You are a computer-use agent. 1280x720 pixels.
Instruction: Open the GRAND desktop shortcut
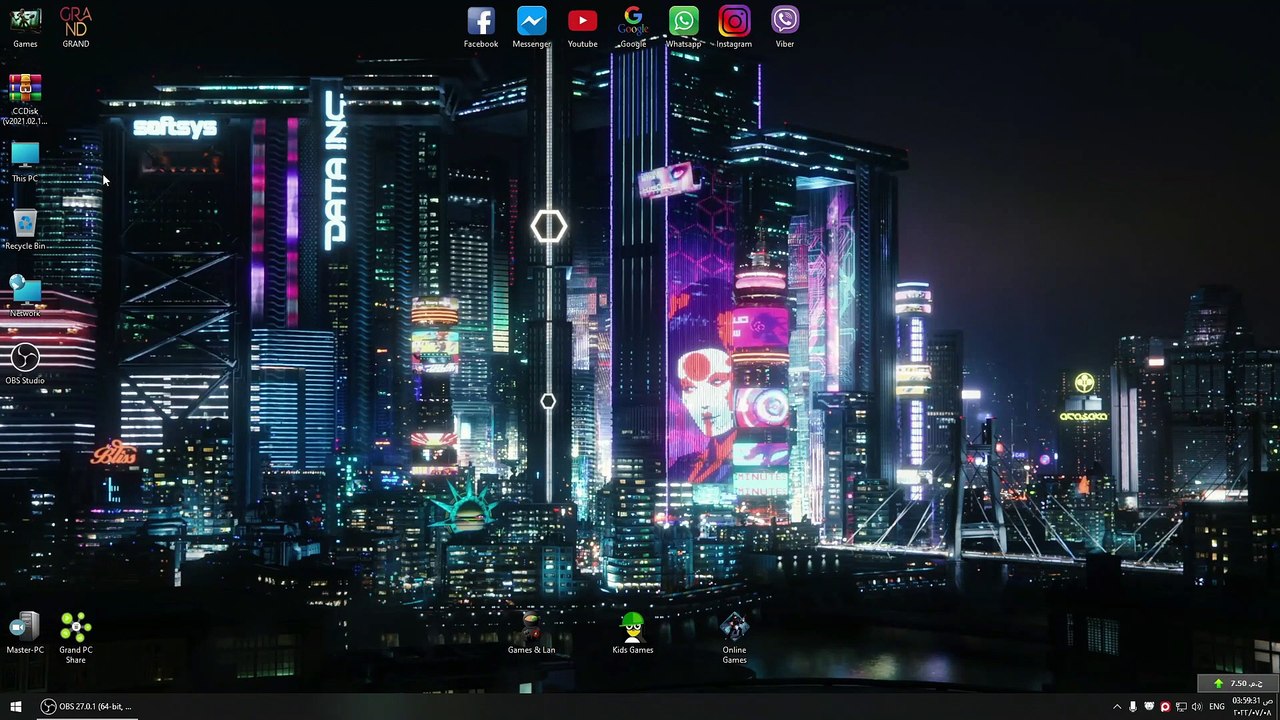pyautogui.click(x=76, y=27)
